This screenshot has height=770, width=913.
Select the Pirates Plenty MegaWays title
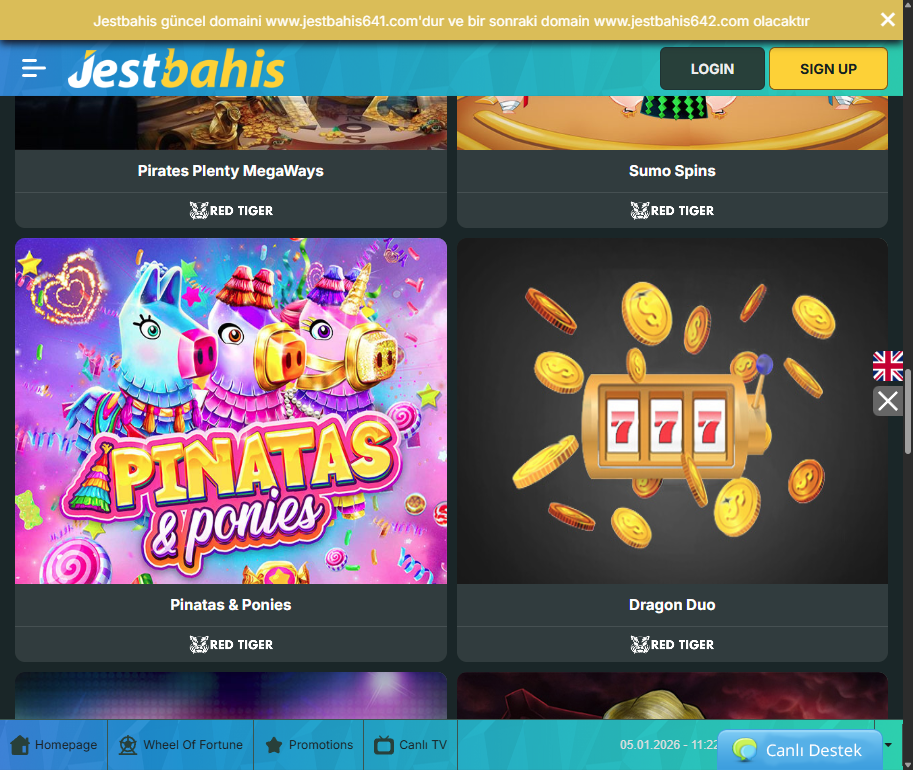pyautogui.click(x=231, y=171)
